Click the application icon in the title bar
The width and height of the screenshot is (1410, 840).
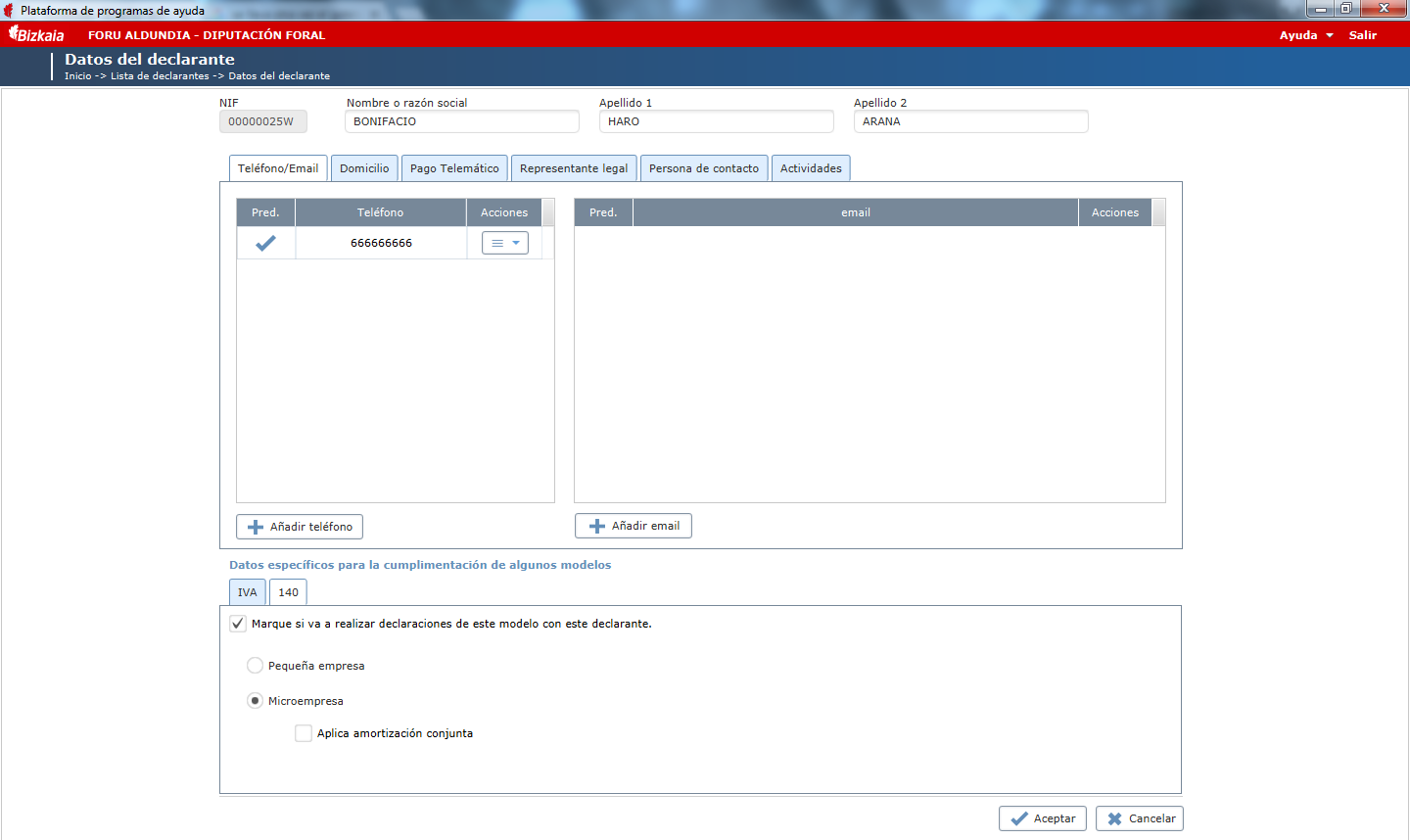pyautogui.click(x=10, y=10)
